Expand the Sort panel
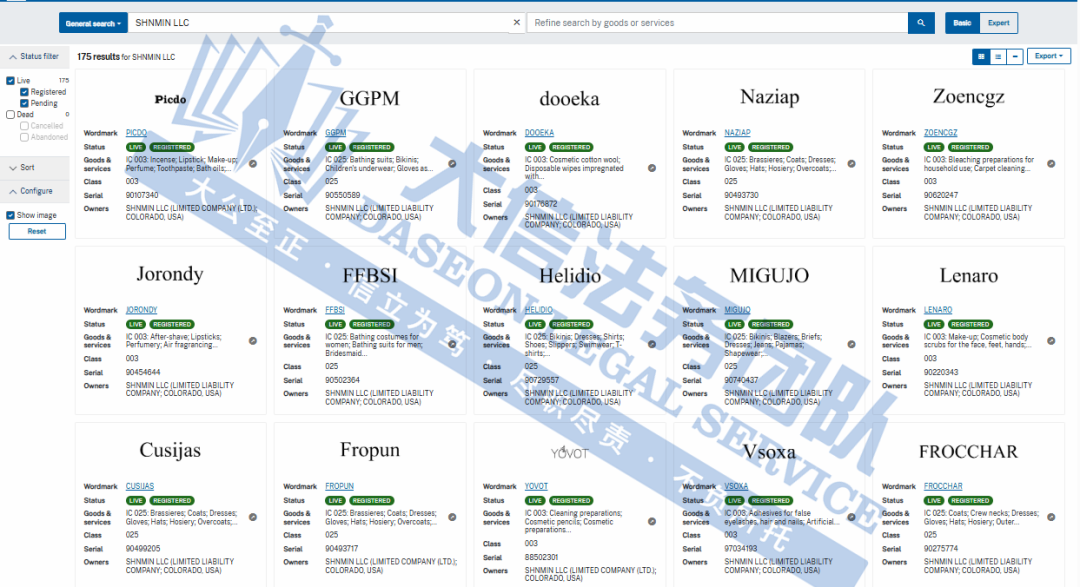Screen dimensions: 1080x587 pyautogui.click(x=28, y=168)
